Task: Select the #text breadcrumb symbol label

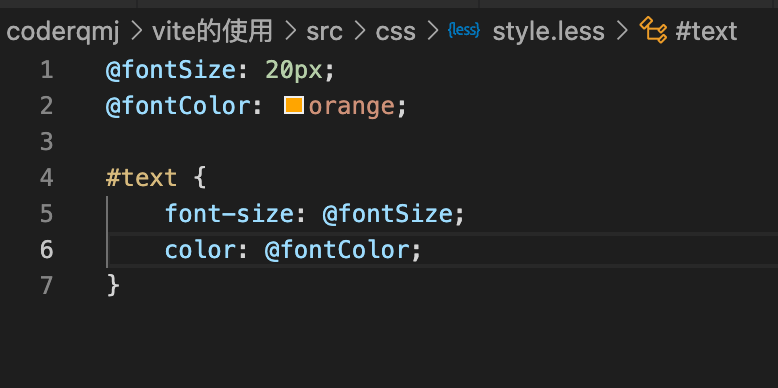Action: click(707, 32)
